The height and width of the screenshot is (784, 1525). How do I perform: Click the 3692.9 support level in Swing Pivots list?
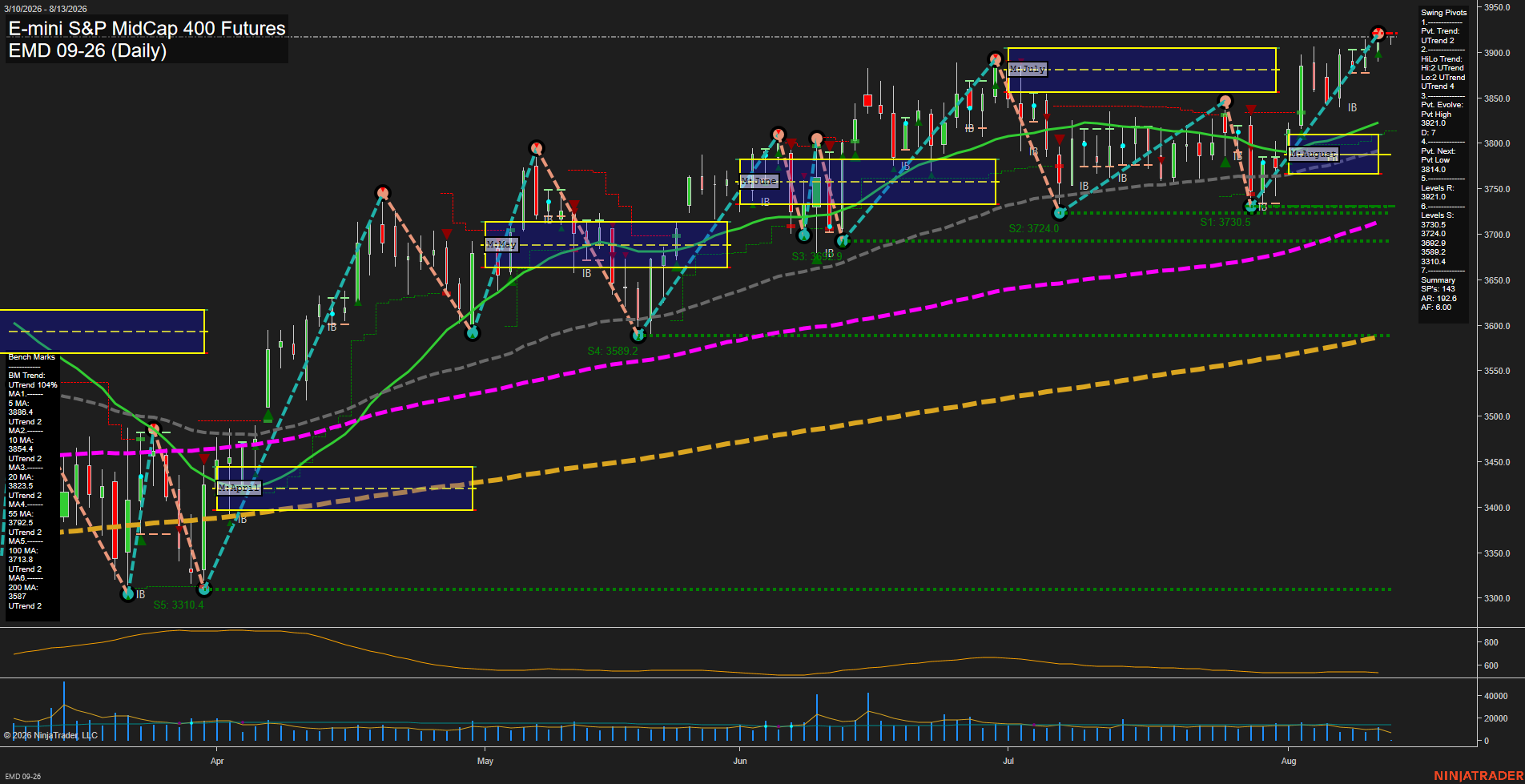(1434, 243)
